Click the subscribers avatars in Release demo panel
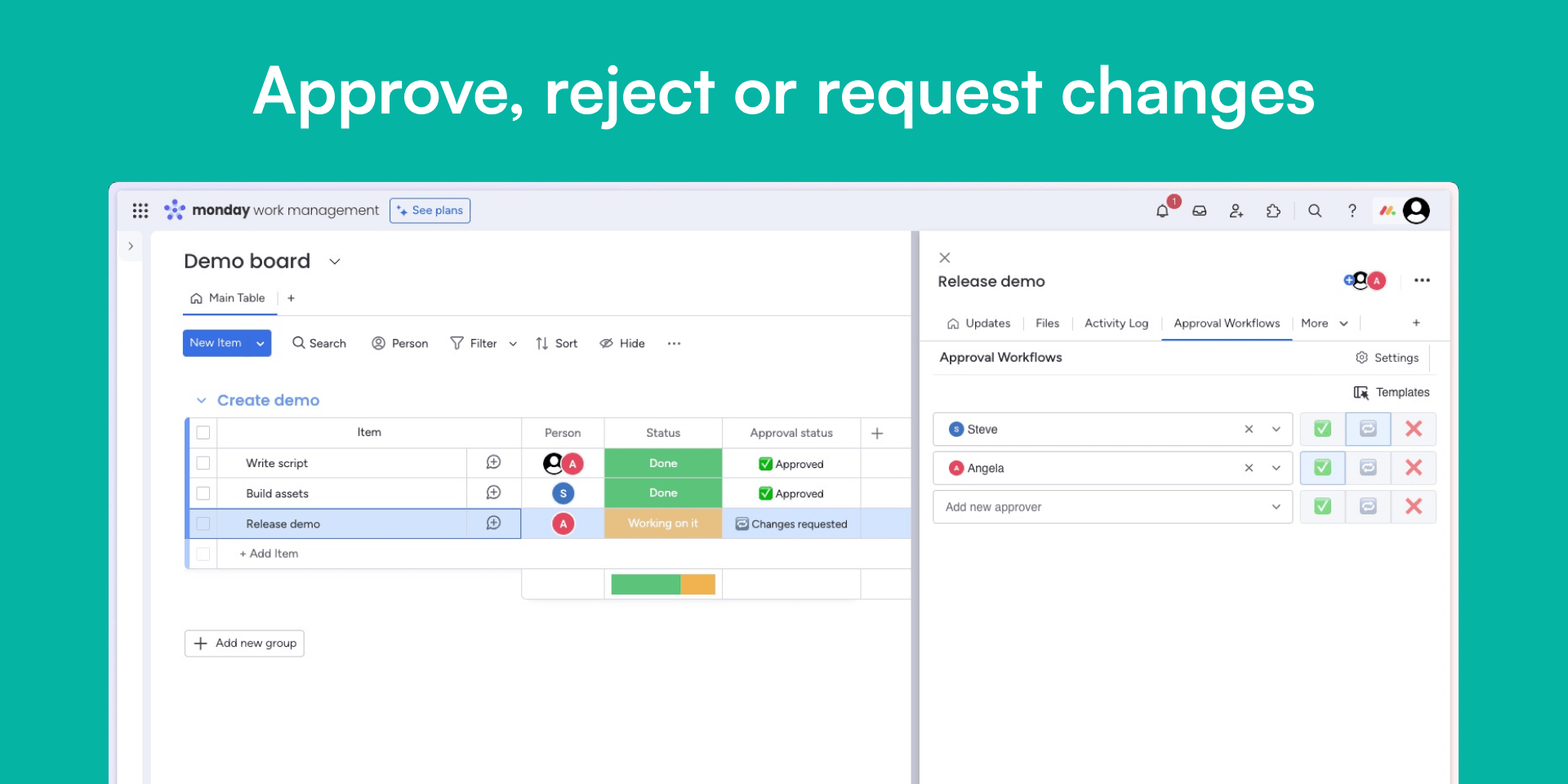 click(1365, 280)
